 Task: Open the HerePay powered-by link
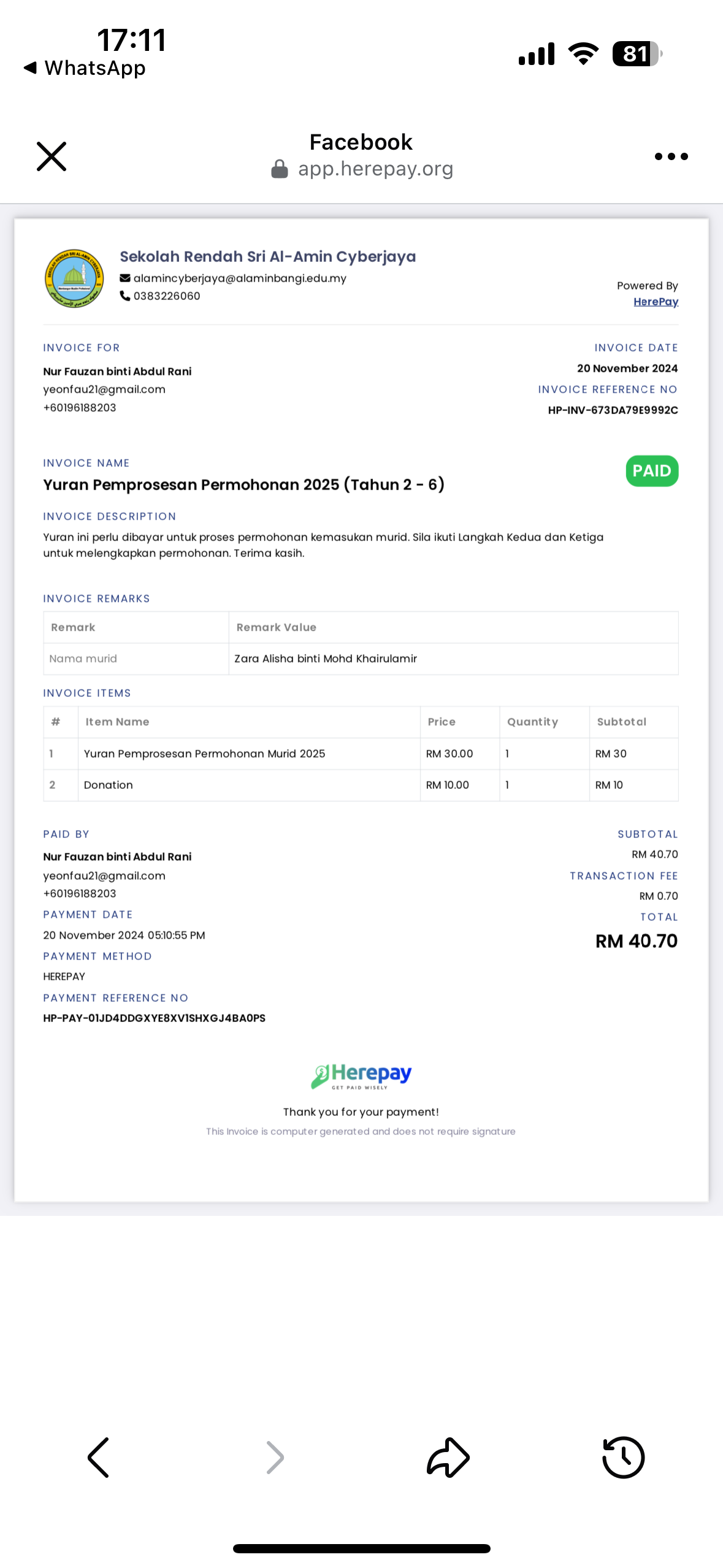pos(656,301)
